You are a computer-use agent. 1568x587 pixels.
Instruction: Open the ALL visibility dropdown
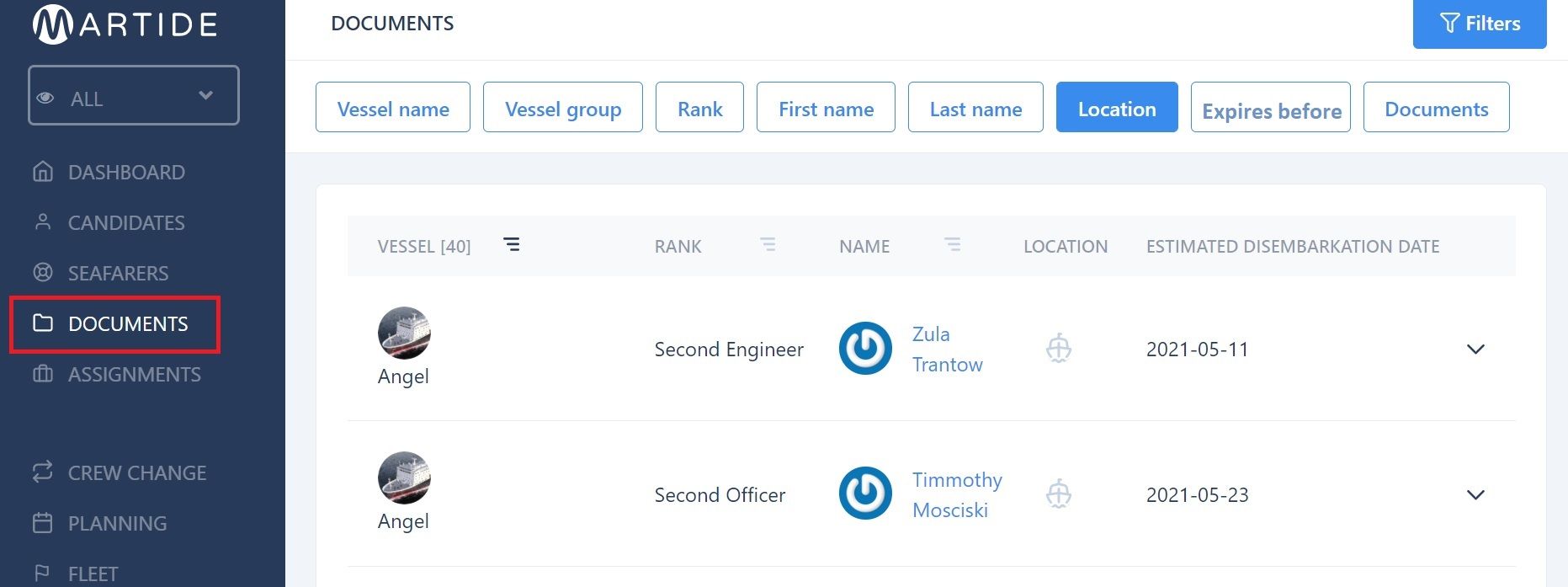click(x=134, y=95)
